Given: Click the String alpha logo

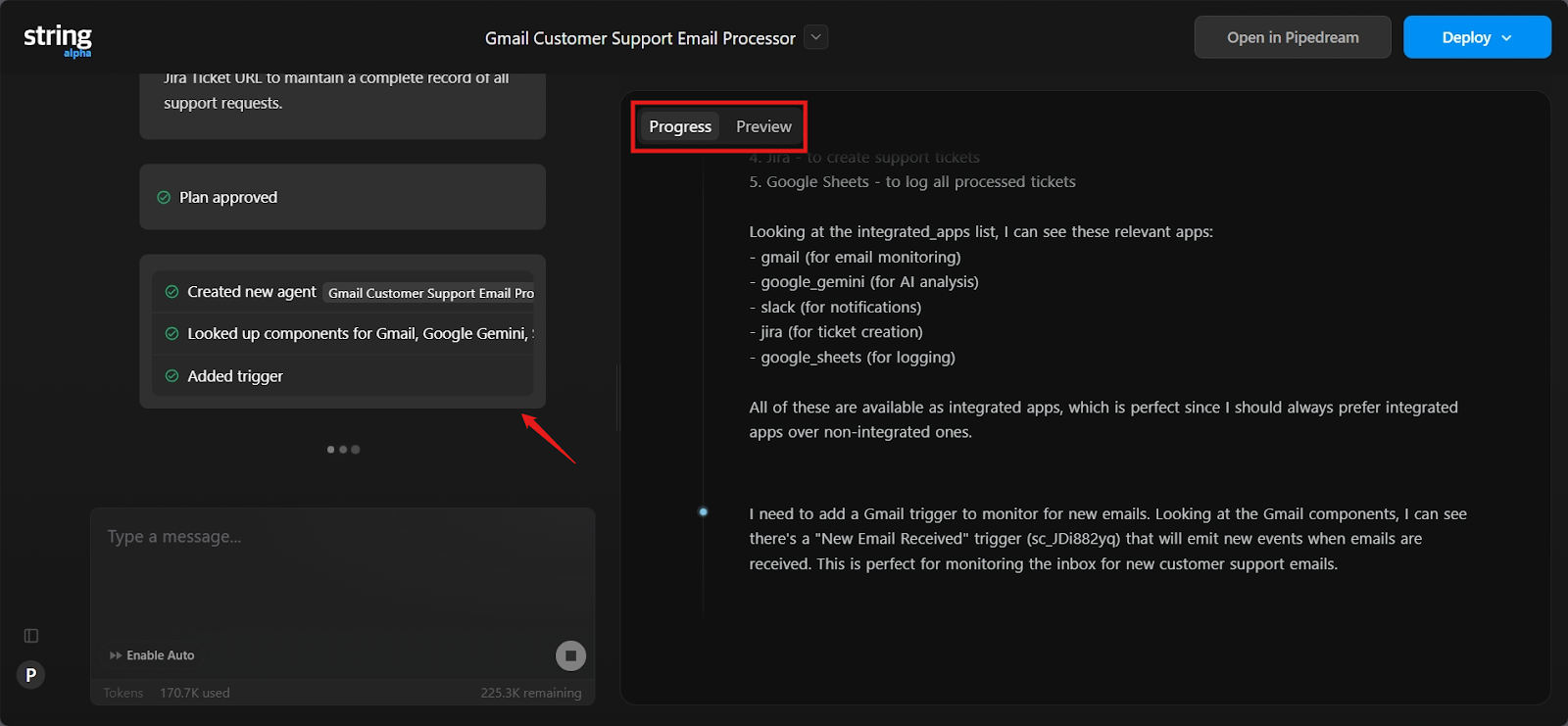Looking at the screenshot, I should point(58,40).
